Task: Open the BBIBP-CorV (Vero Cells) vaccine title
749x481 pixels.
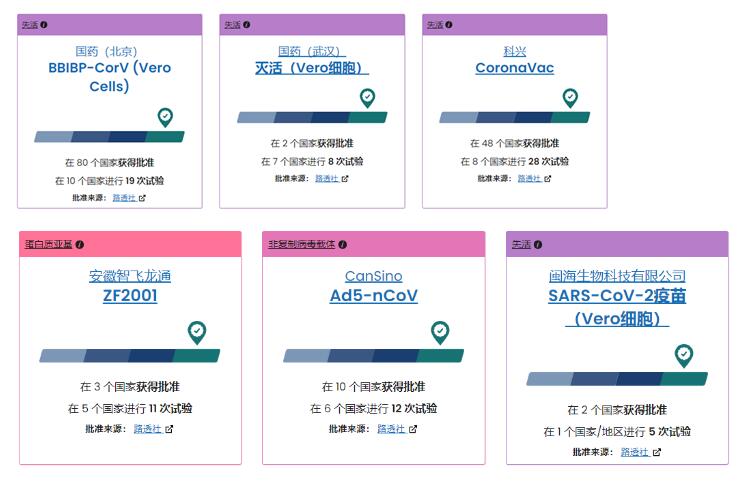Action: (109, 77)
